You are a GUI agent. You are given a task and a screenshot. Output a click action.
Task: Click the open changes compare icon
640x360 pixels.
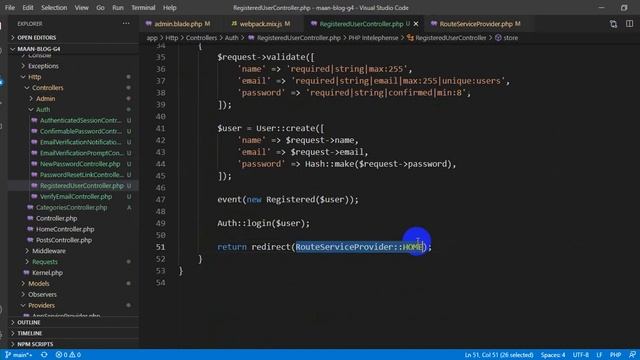pos(613,24)
